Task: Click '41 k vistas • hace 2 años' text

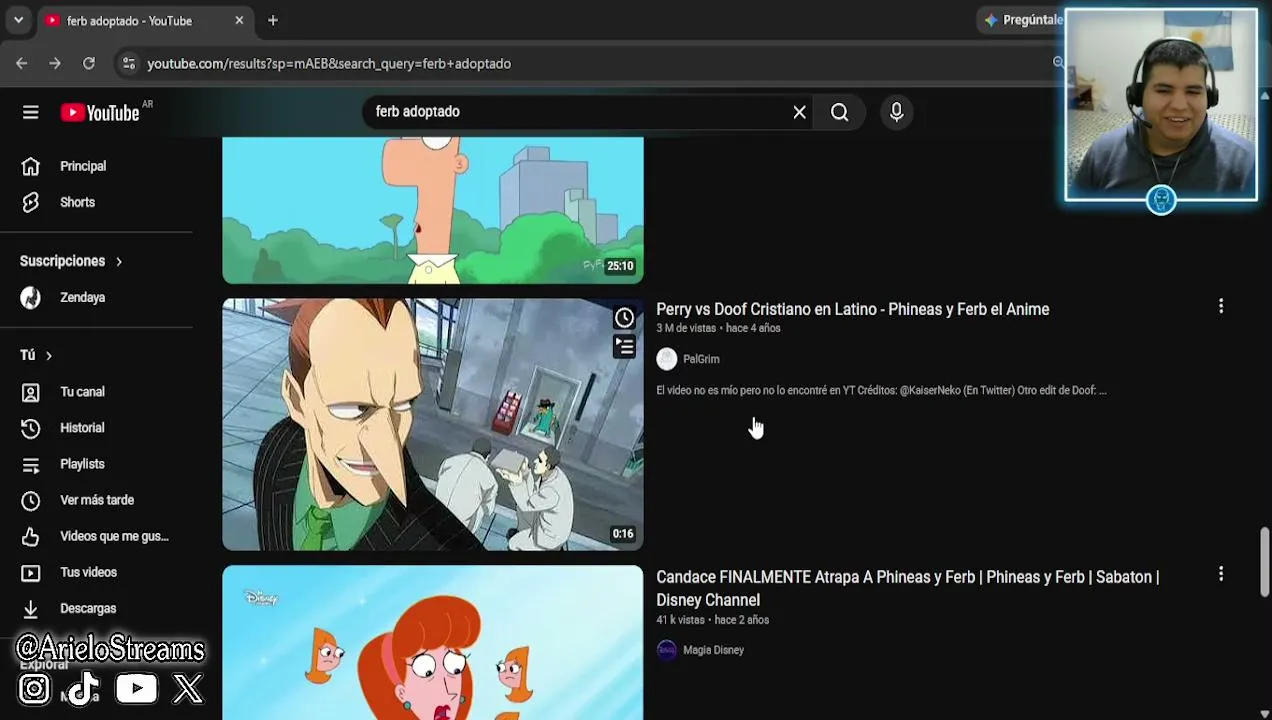Action: point(712,620)
